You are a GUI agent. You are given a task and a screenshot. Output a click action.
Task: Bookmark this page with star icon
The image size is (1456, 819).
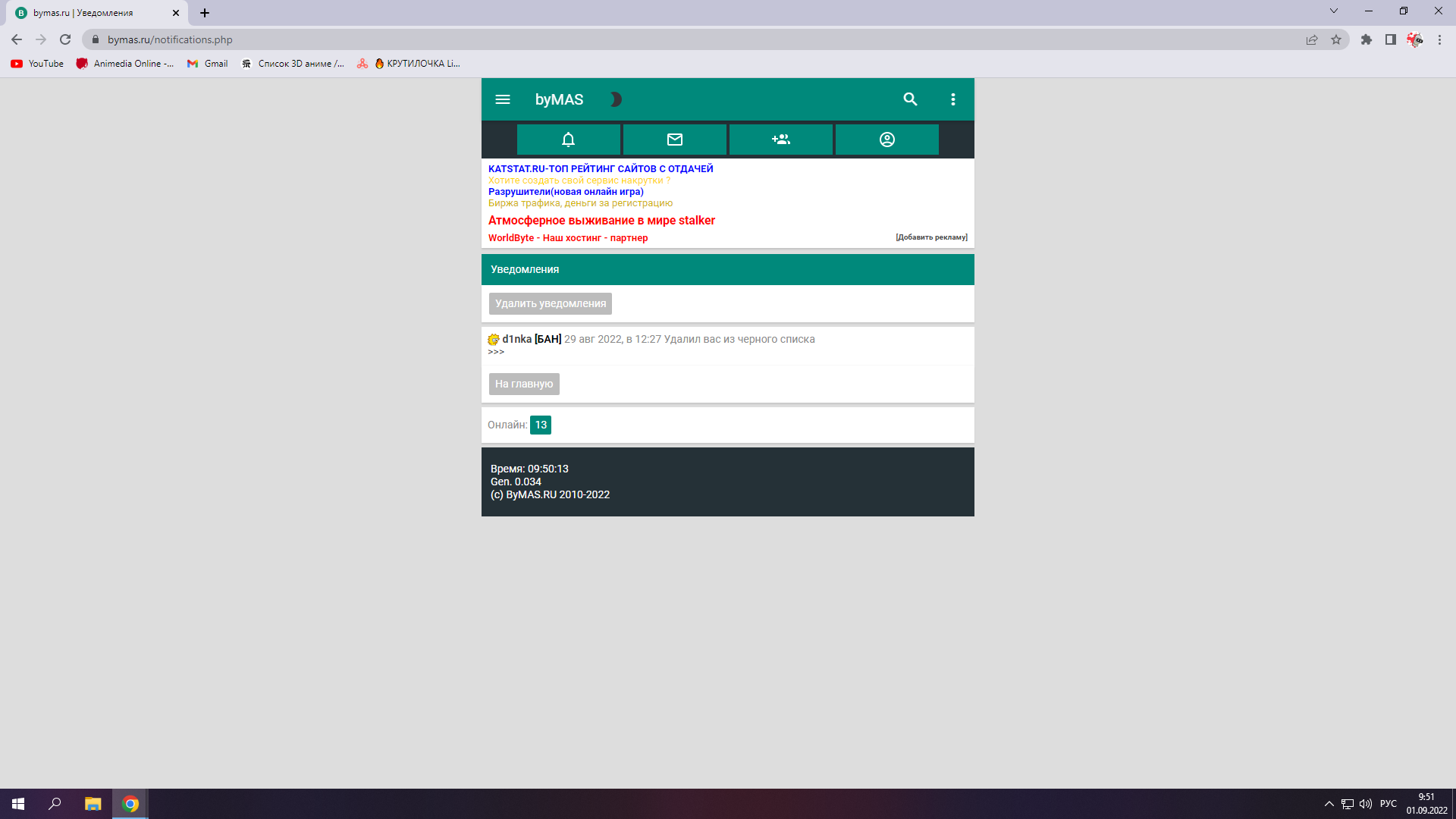(x=1335, y=39)
